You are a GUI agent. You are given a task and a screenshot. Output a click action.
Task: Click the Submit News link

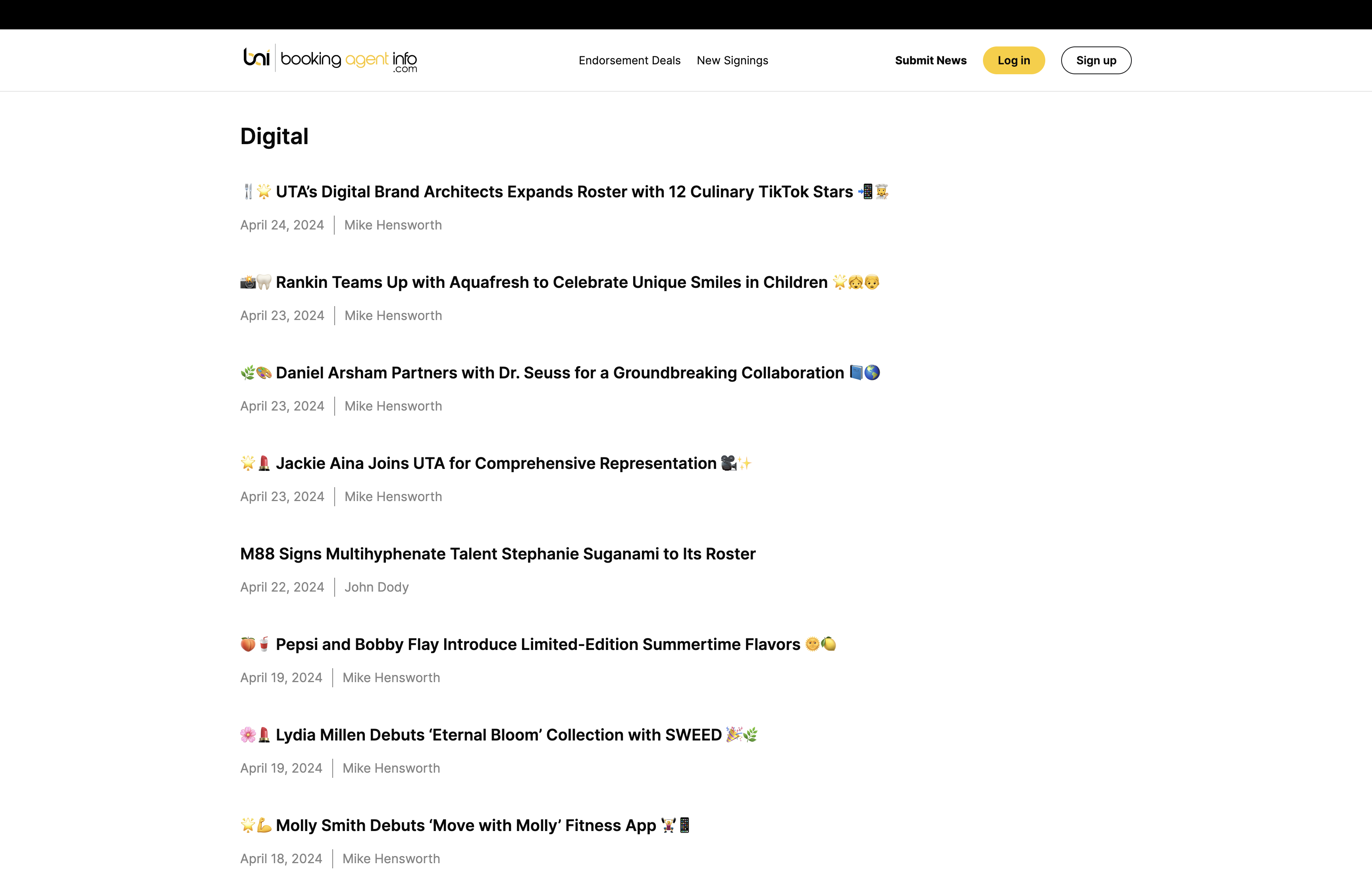[x=931, y=60]
